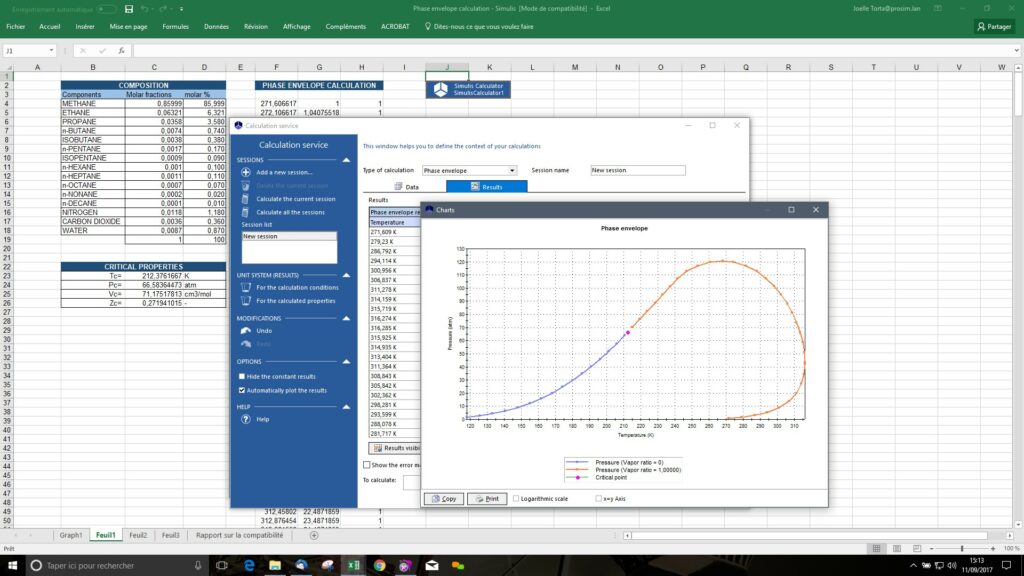Click the Excel undo arrow in quick access toolbar
Viewport: 1024px width, 576px height.
coord(144,9)
